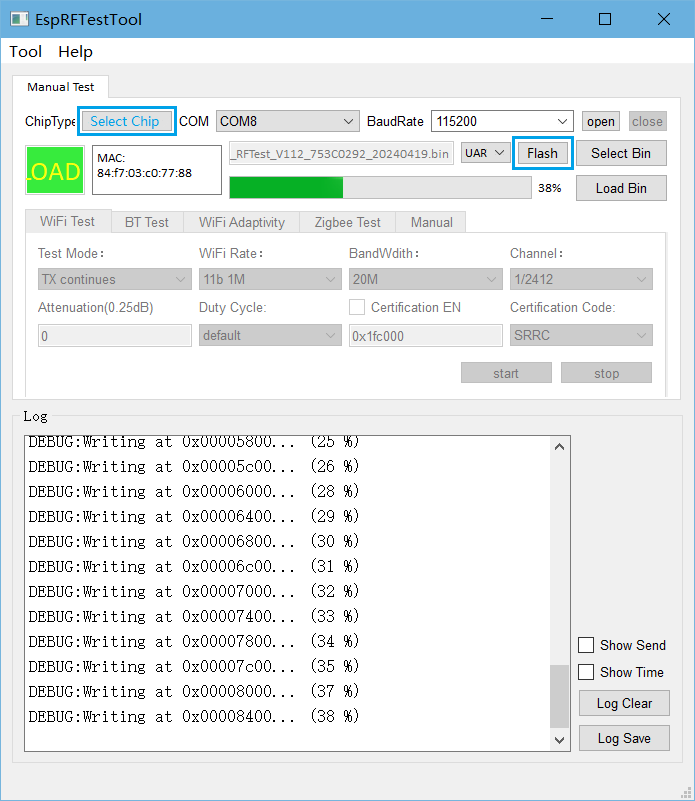Image resolution: width=695 pixels, height=801 pixels.
Task: Toggle the Certification EN checkbox
Action: point(357,307)
